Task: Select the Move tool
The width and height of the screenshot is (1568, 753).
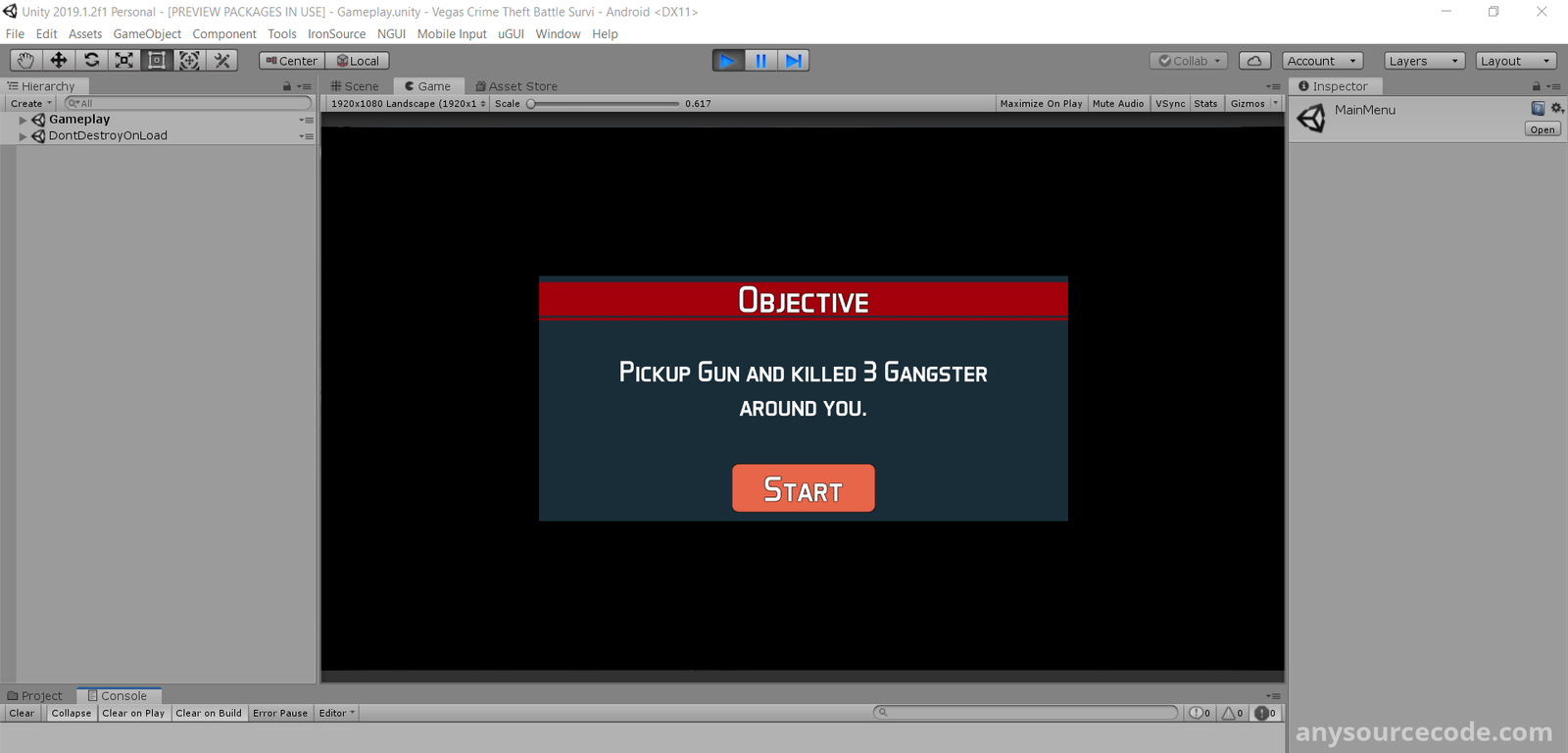Action: pos(59,61)
